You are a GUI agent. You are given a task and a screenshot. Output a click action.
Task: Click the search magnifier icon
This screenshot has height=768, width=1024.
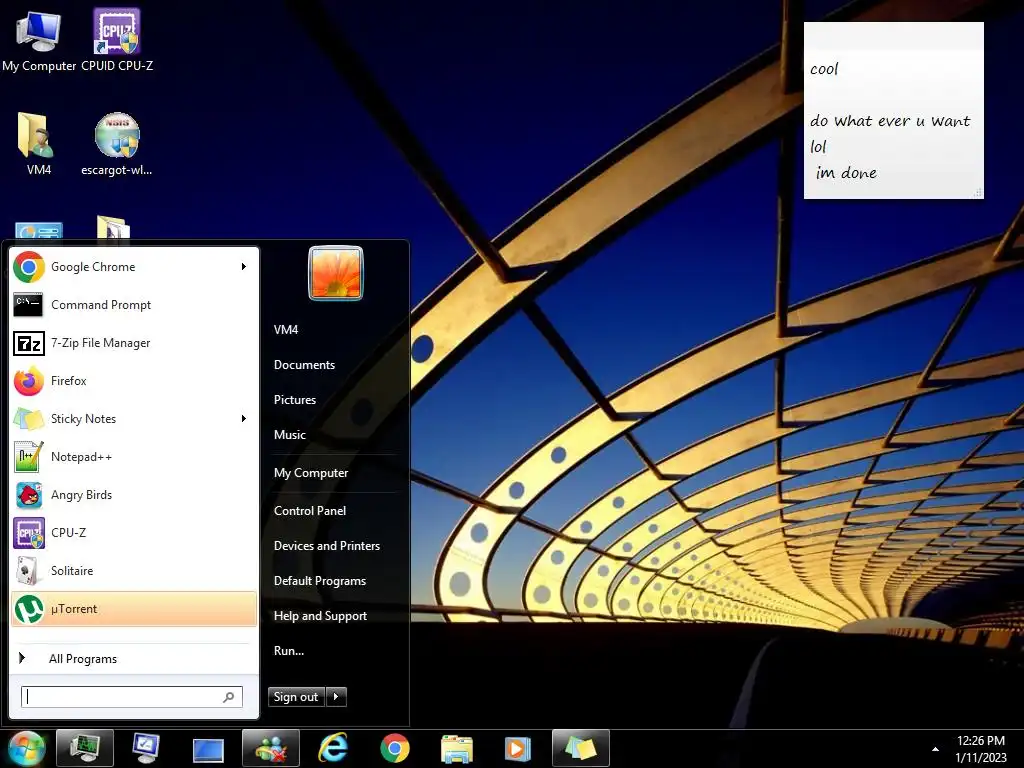click(229, 697)
